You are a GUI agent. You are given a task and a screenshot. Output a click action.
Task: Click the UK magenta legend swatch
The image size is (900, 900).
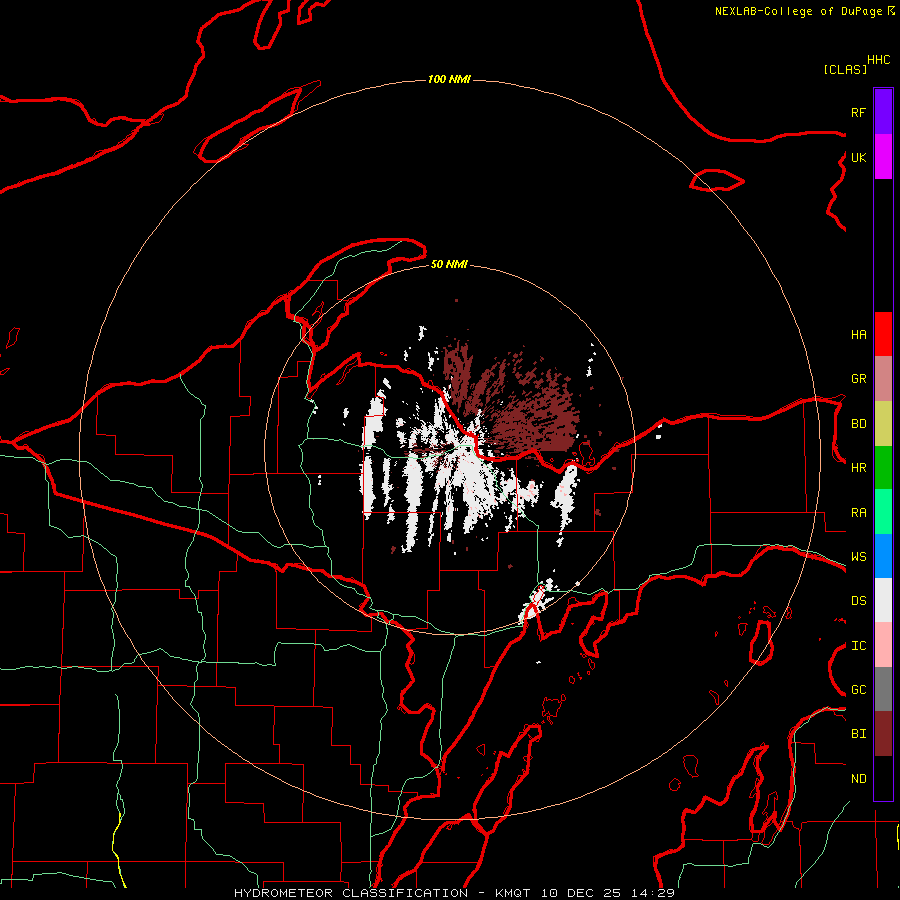point(883,156)
